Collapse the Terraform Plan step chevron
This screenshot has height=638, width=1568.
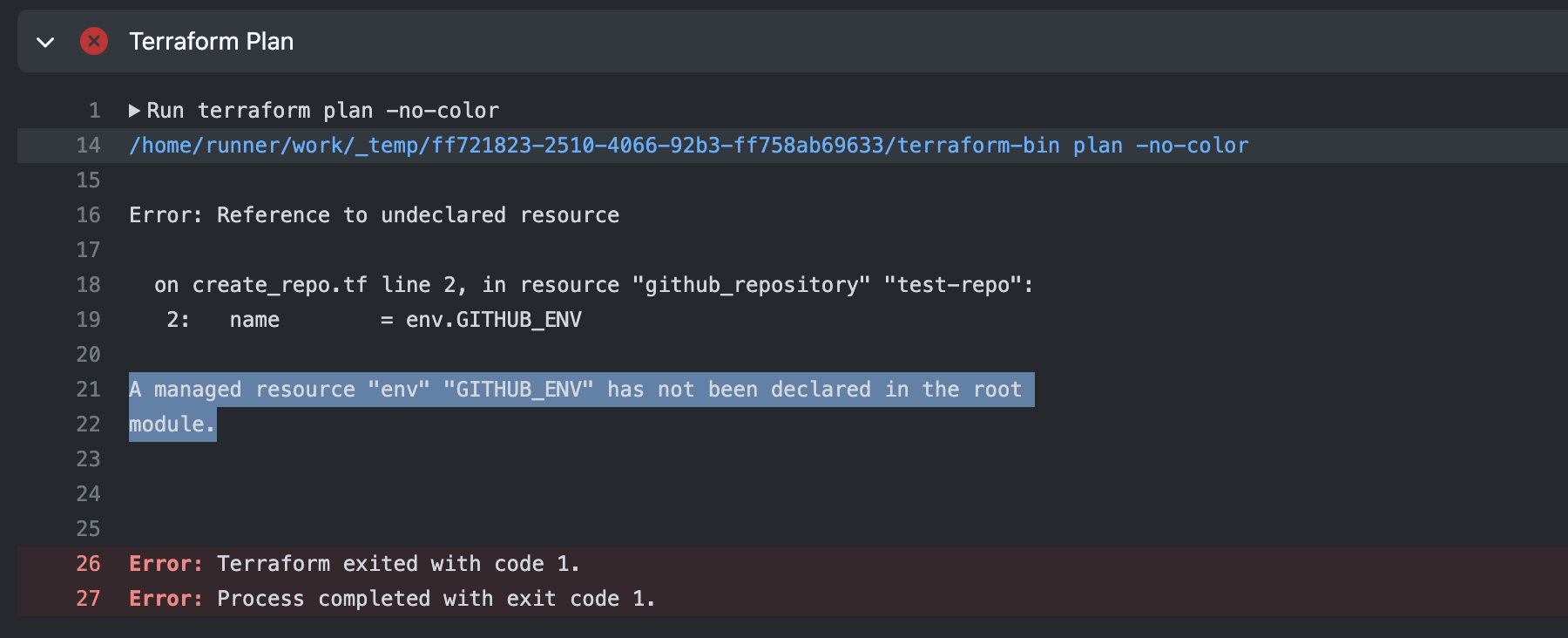pos(45,42)
